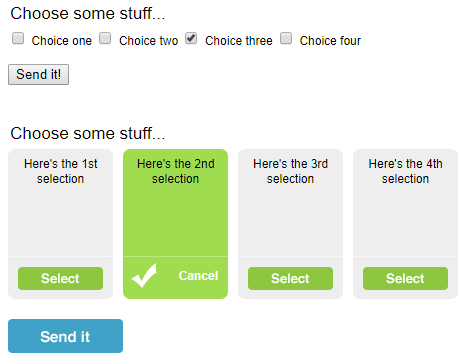The image size is (468, 364).
Task: Click the green "Here's the 2nd selection" text
Action: coord(176,171)
